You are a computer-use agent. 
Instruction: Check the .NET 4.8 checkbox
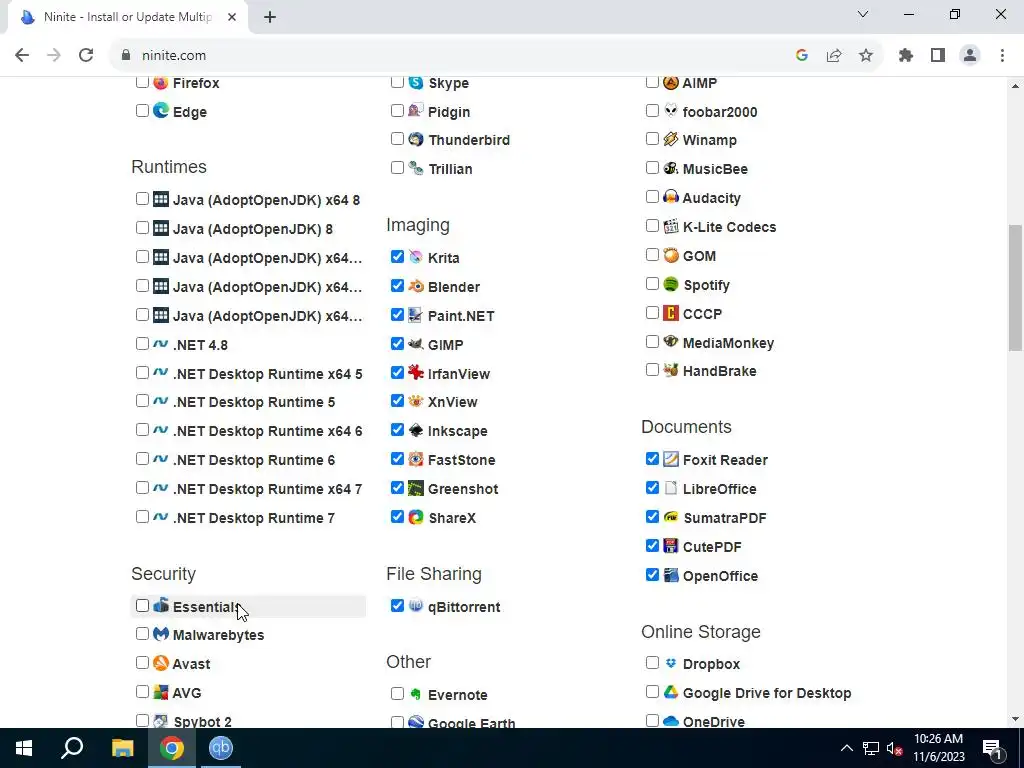[142, 344]
